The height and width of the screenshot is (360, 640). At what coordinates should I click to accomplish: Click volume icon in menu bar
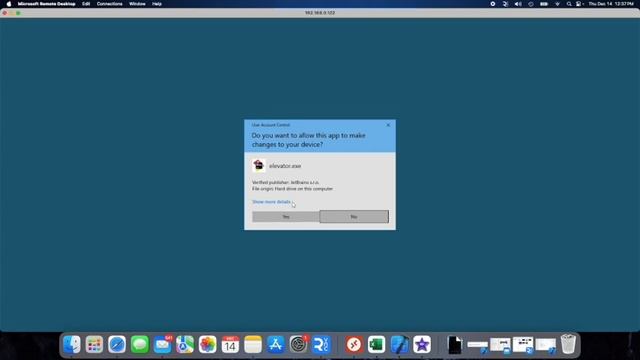click(518, 4)
